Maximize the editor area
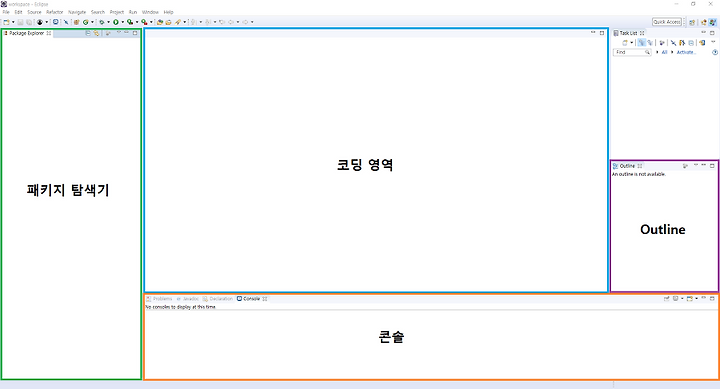This screenshot has height=389, width=720. tap(602, 33)
